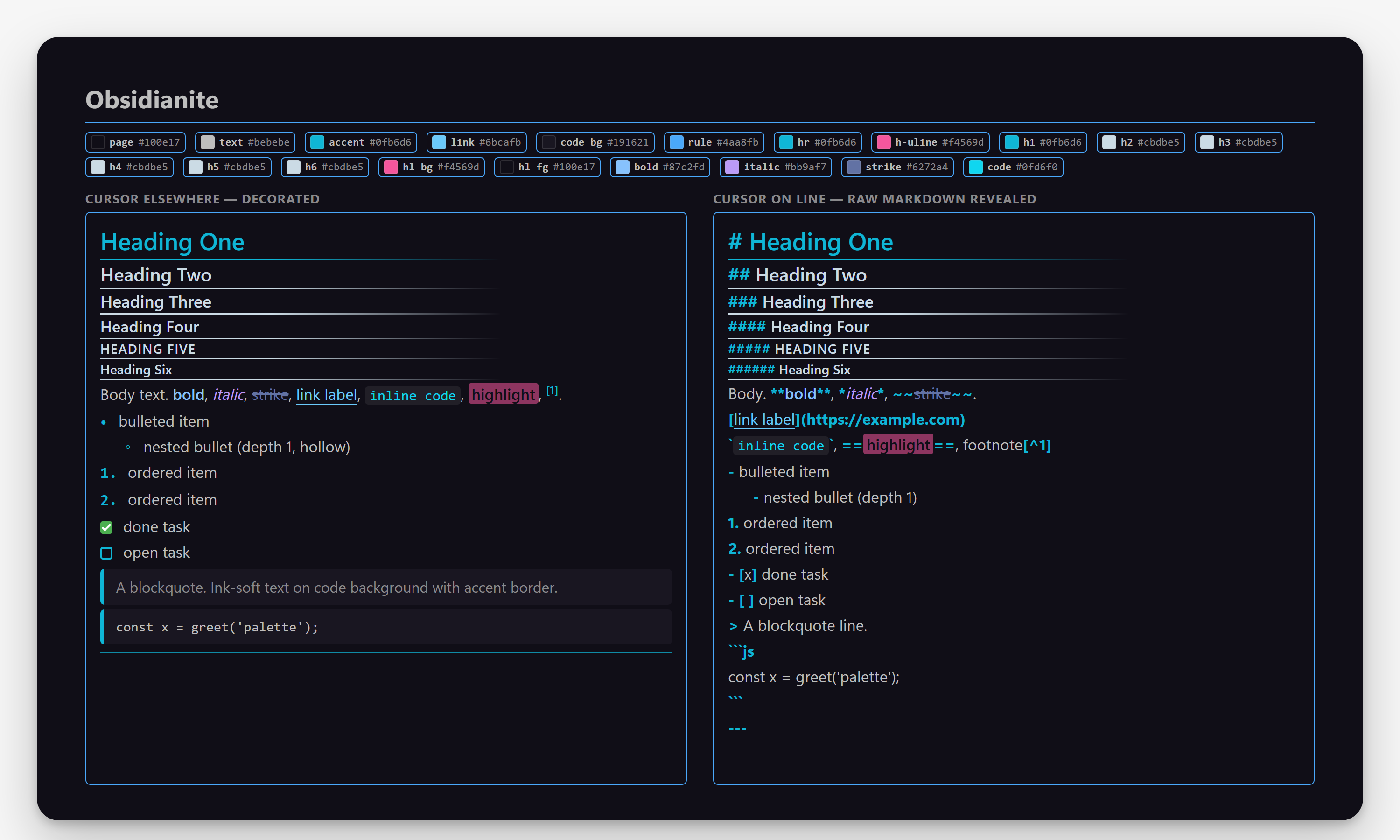The width and height of the screenshot is (1400, 840).
Task: Click Heading Two in decorated pane
Action: pyautogui.click(x=155, y=275)
